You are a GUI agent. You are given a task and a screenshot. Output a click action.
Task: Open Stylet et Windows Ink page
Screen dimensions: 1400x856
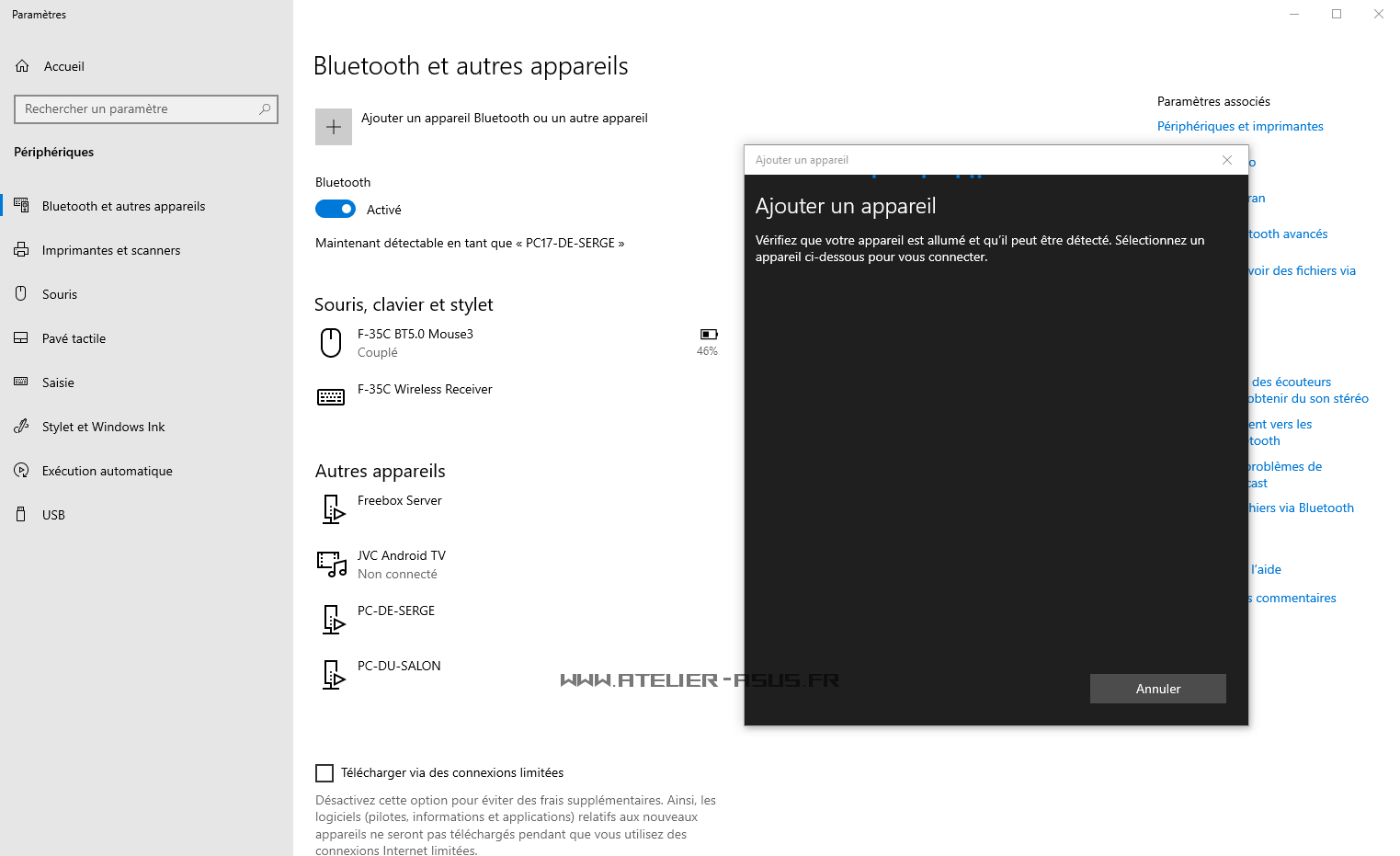103,427
